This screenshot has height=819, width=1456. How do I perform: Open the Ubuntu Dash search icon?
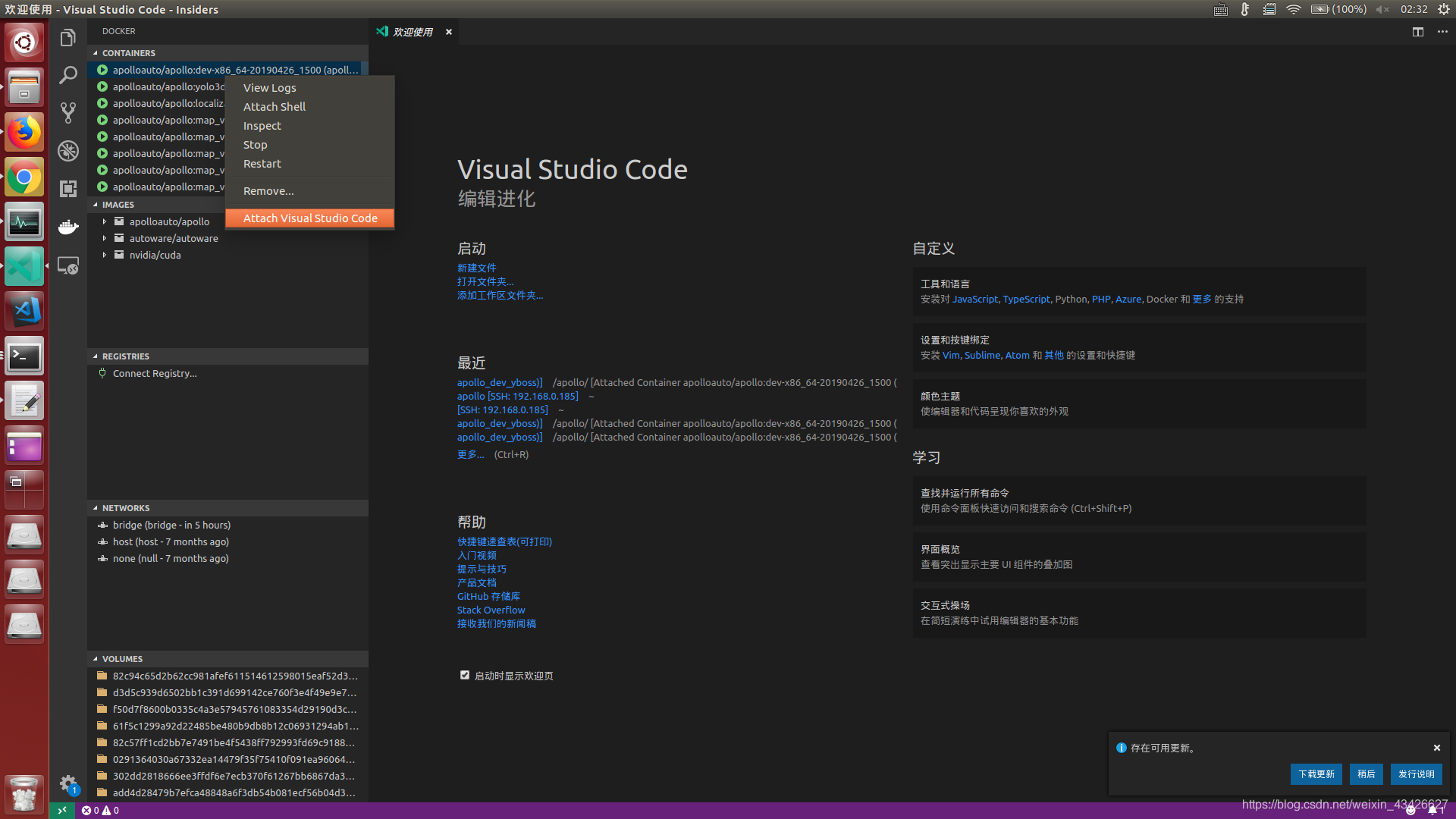(x=24, y=42)
